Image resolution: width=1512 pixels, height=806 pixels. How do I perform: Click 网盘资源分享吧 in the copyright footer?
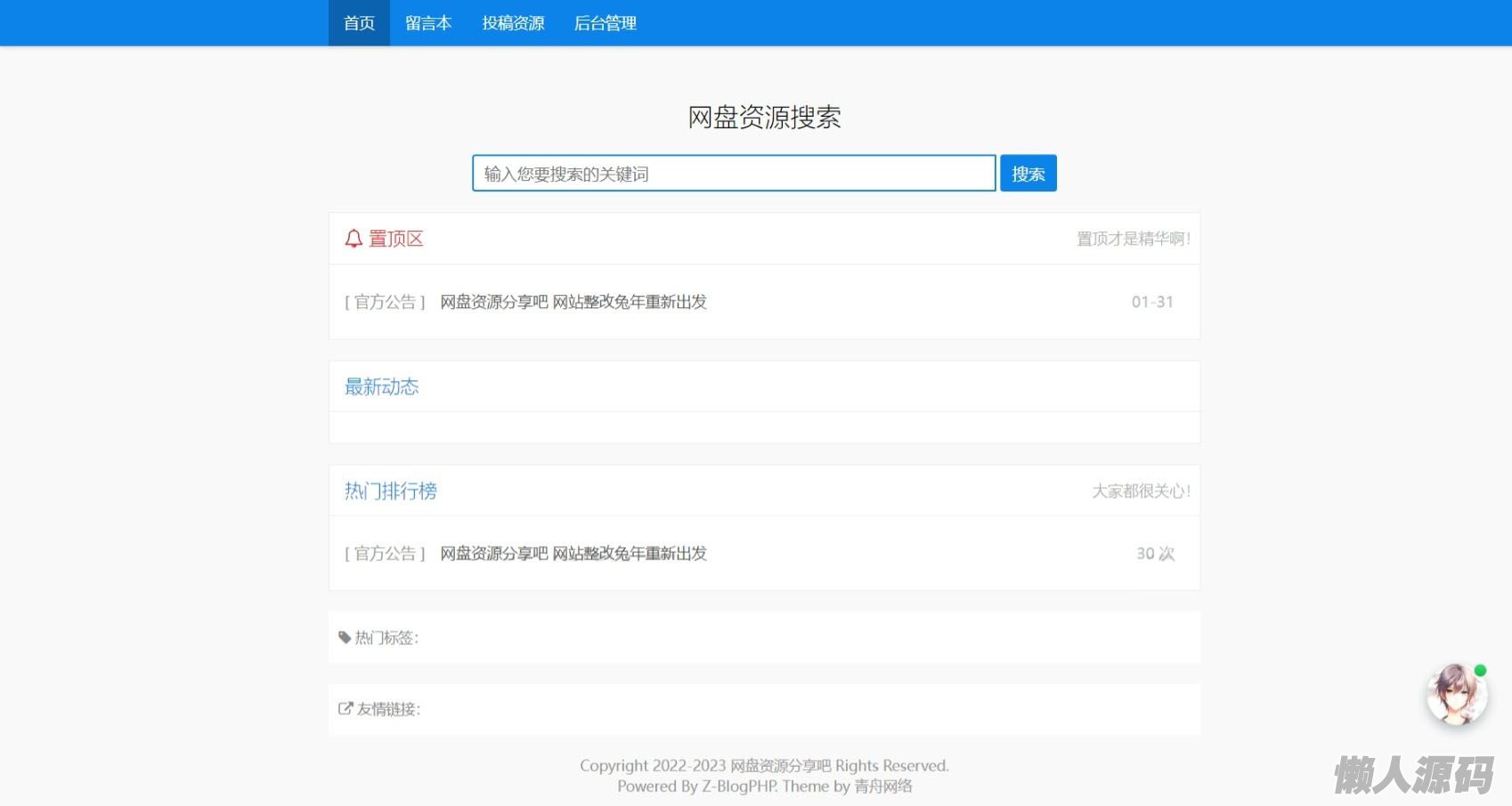[x=780, y=766]
